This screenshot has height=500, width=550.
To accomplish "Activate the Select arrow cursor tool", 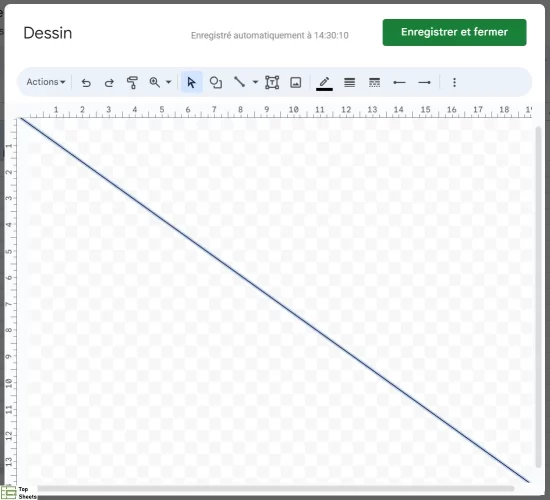I will point(192,82).
